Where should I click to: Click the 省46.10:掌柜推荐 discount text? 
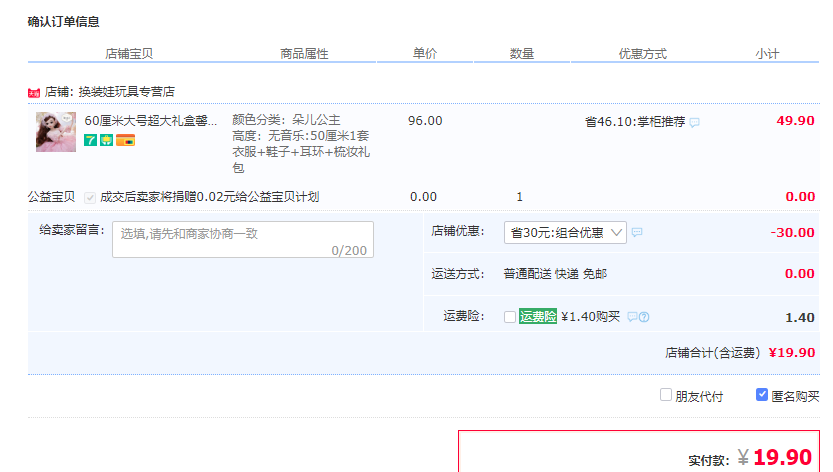coord(635,122)
